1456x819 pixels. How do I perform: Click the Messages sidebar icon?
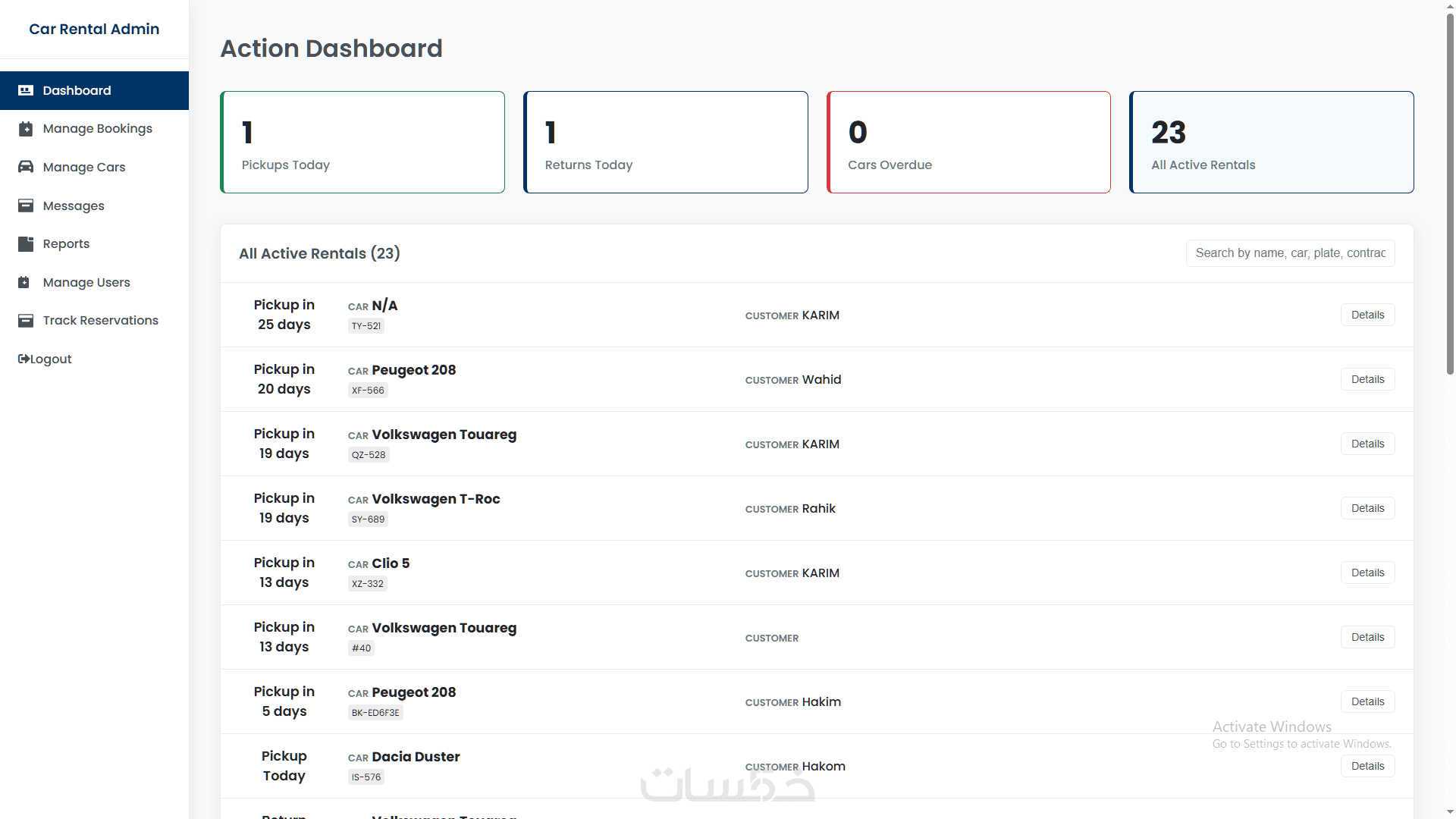26,206
